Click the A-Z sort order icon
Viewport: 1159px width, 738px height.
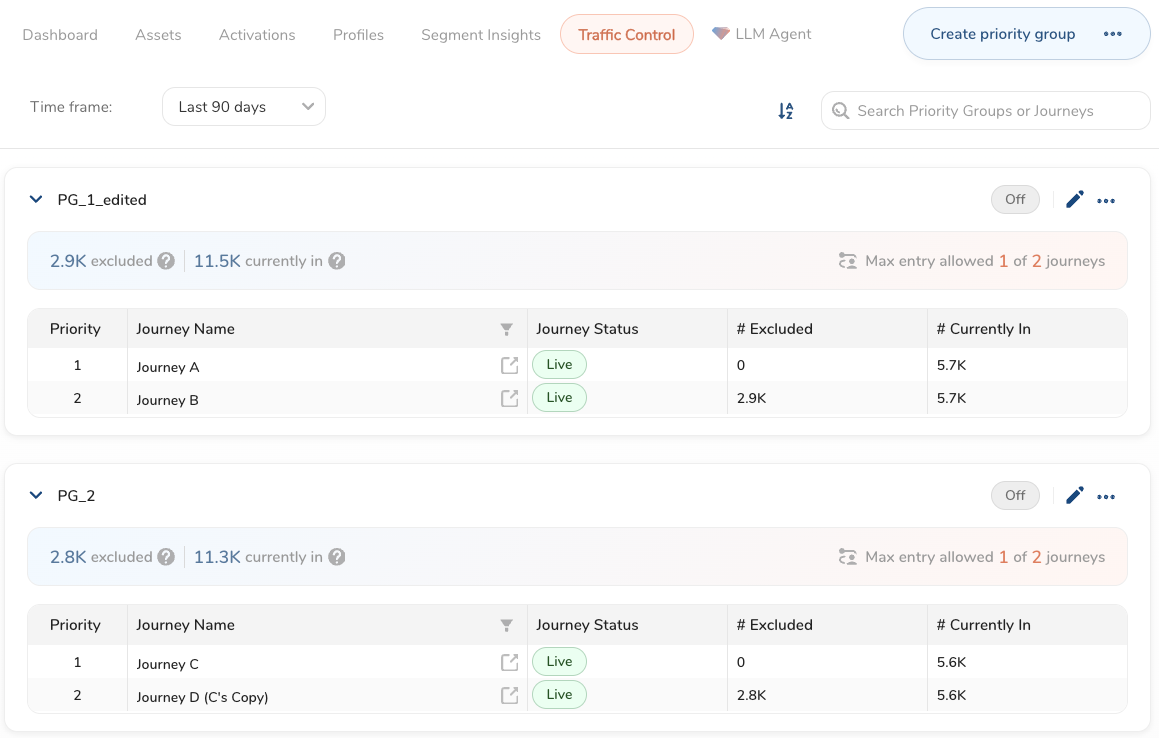coord(786,111)
